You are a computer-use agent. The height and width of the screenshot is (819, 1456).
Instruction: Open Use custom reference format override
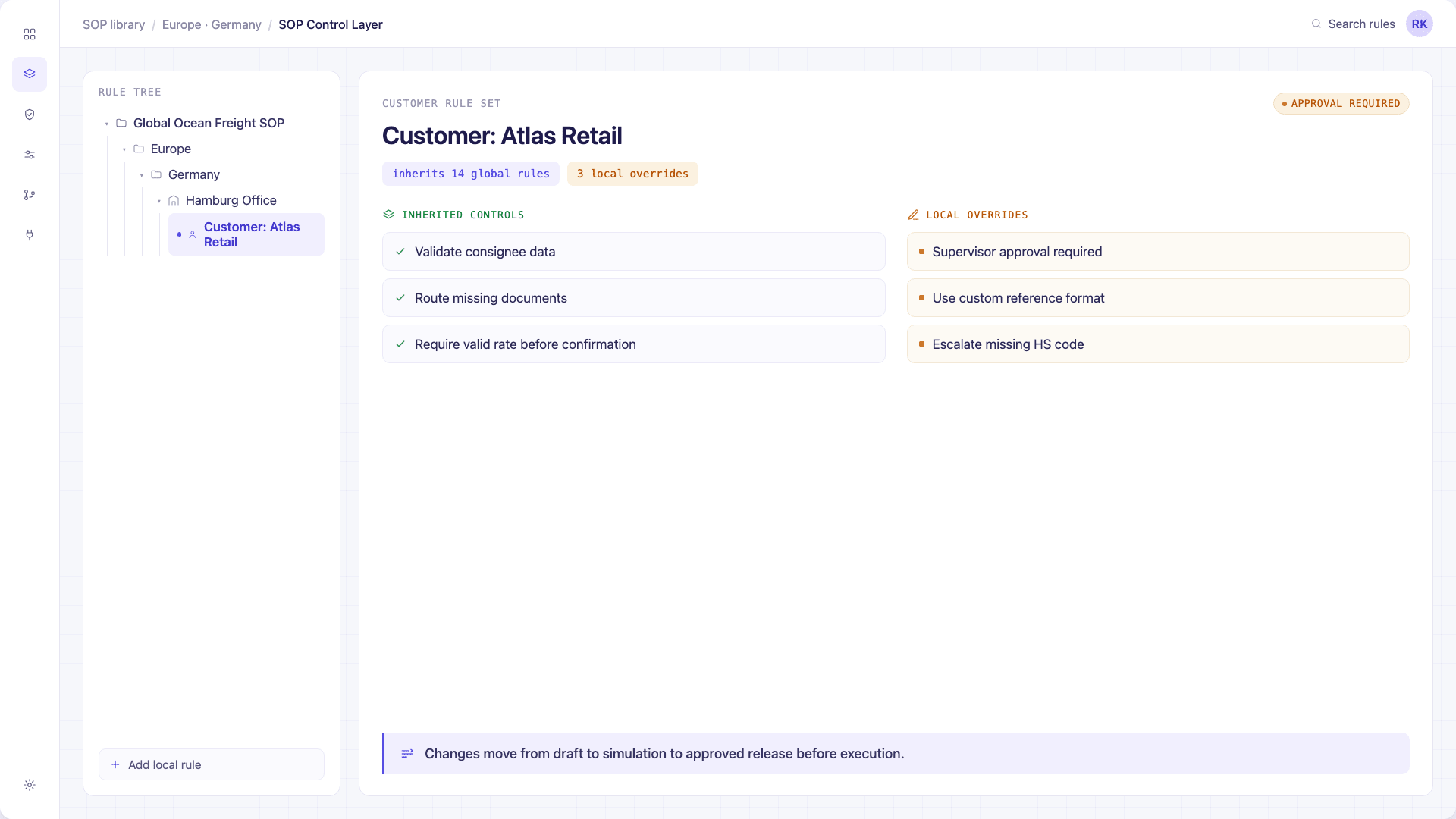click(1158, 298)
